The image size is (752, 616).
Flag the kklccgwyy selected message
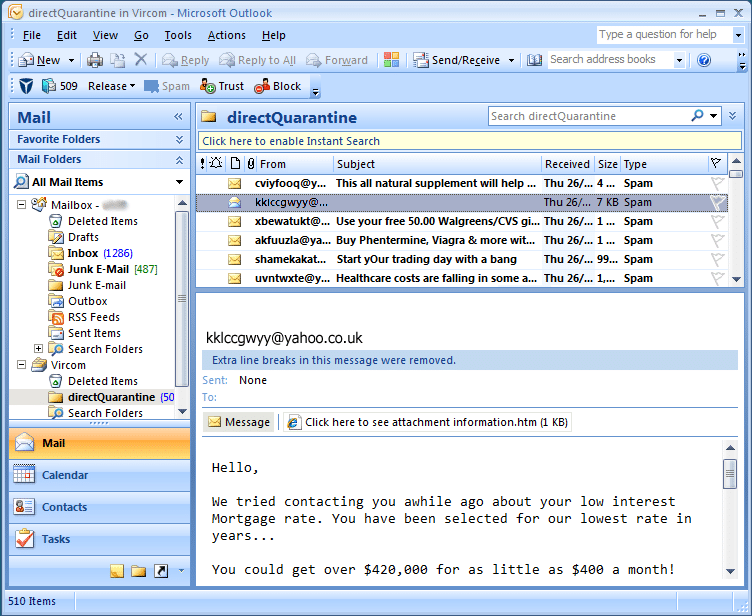[x=717, y=202]
